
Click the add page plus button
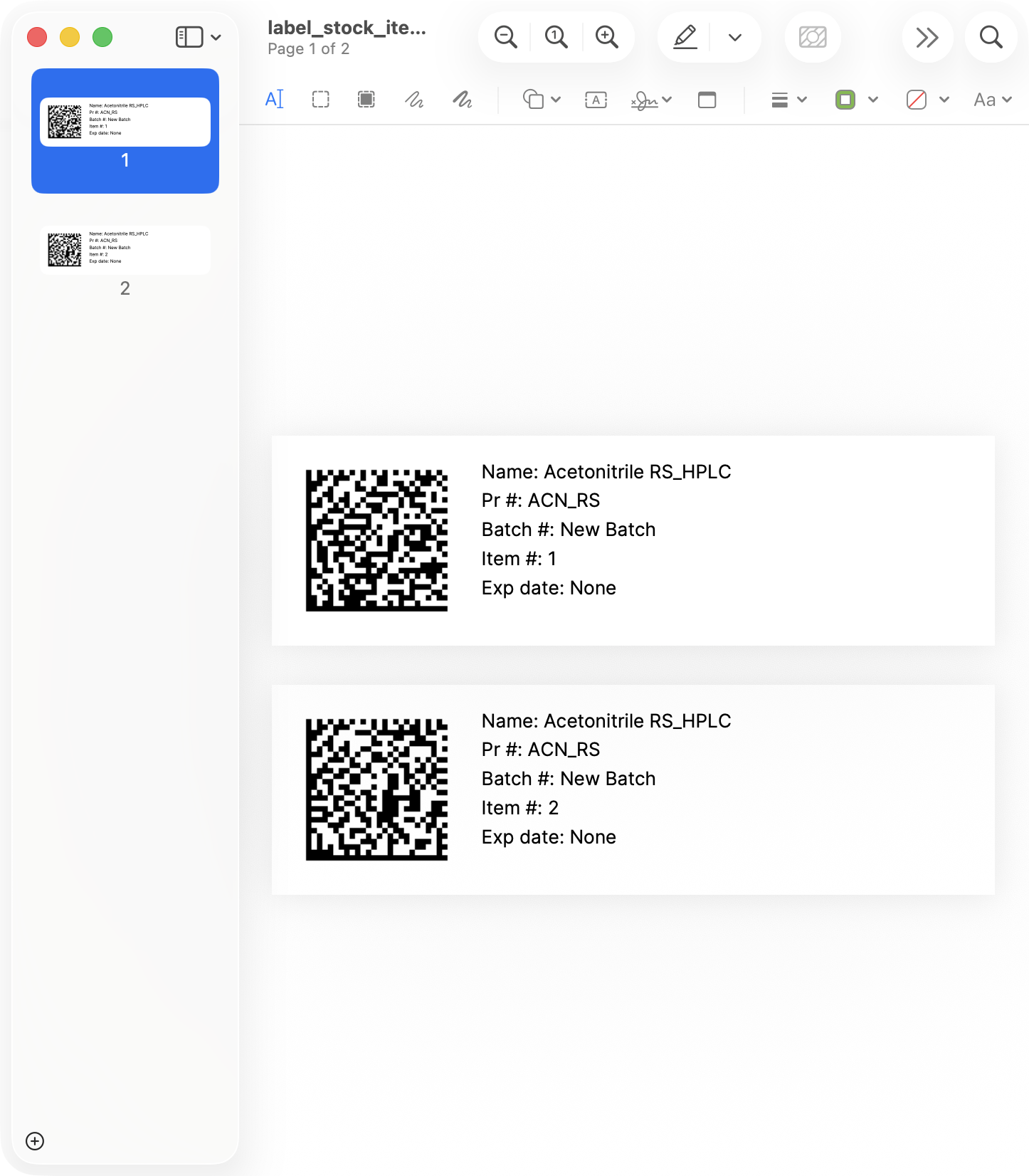[x=35, y=1141]
